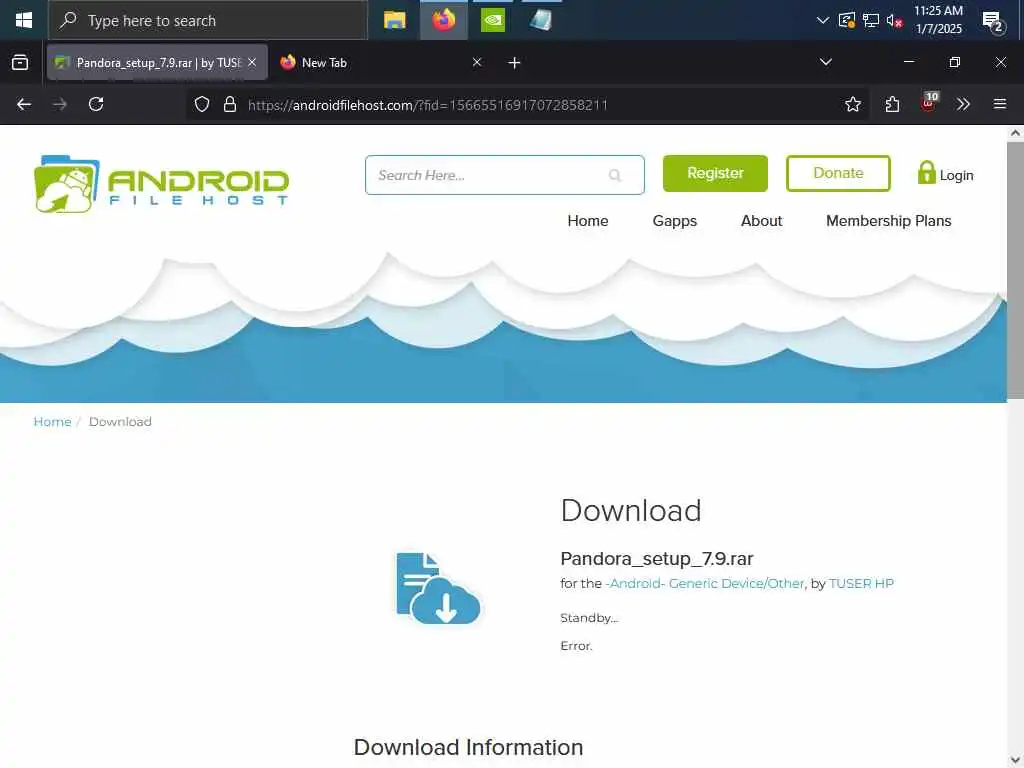Open a new browser tab
The image size is (1024, 768).
[515, 63]
